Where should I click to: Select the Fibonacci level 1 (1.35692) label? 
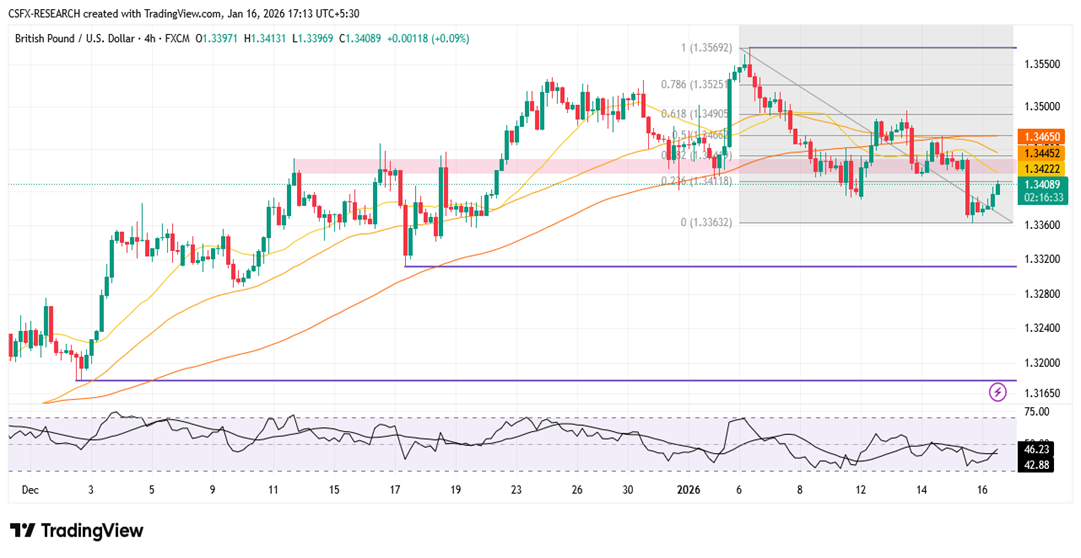pos(706,48)
